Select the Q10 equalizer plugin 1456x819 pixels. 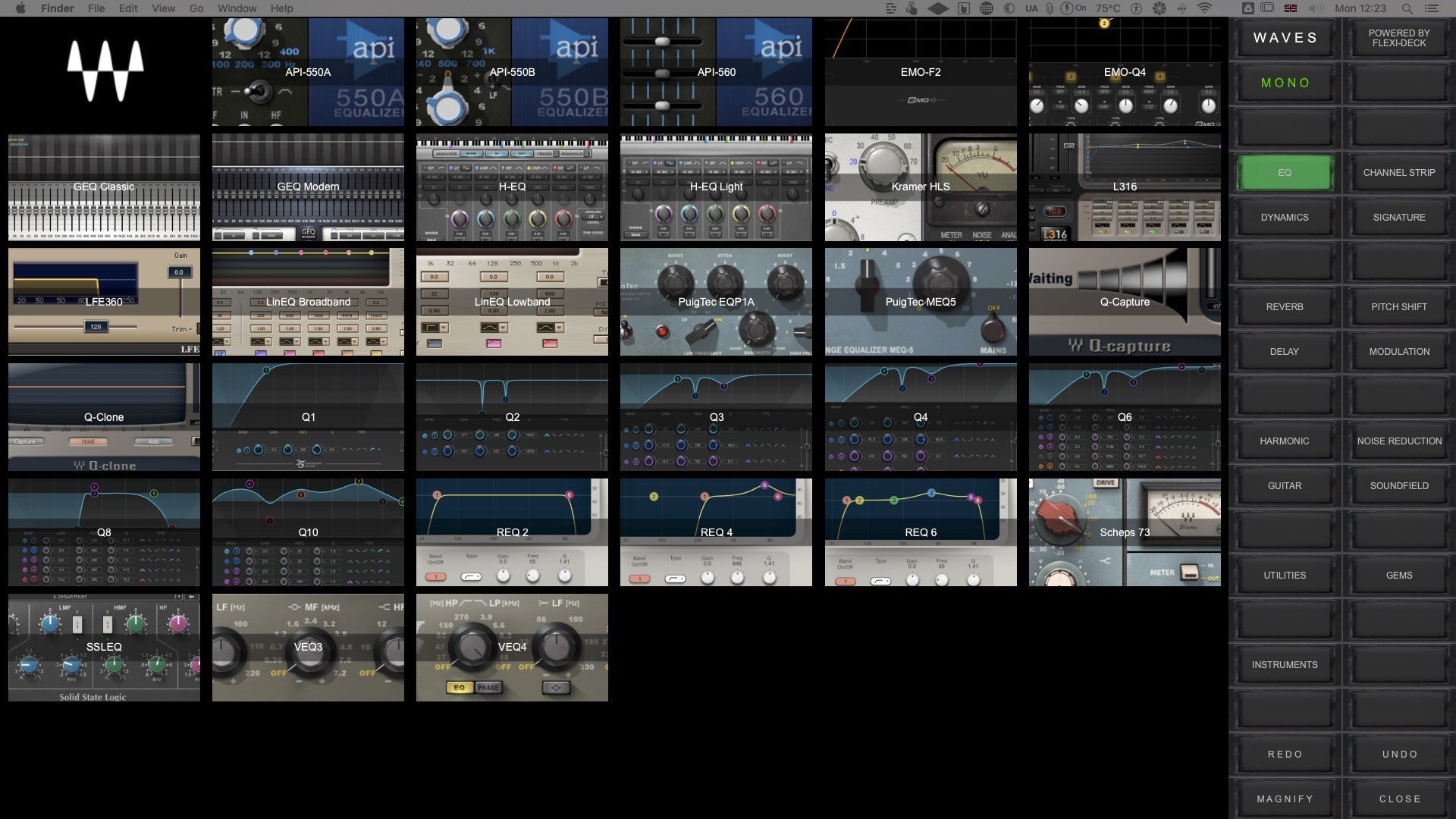click(x=307, y=532)
